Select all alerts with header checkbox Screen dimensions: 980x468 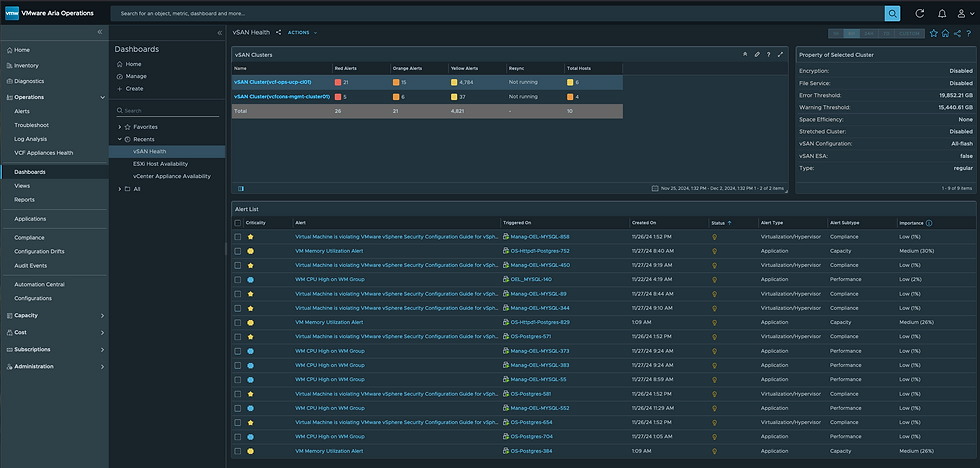pyautogui.click(x=238, y=222)
